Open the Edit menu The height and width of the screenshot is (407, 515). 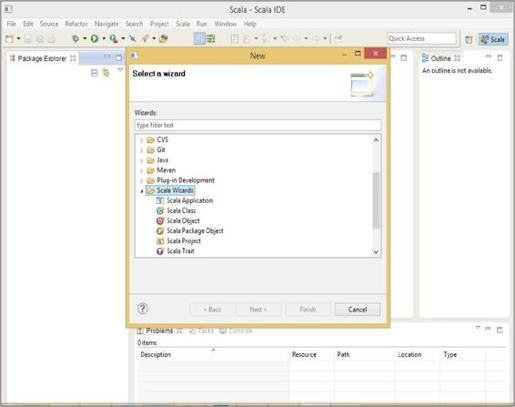pyautogui.click(x=28, y=24)
